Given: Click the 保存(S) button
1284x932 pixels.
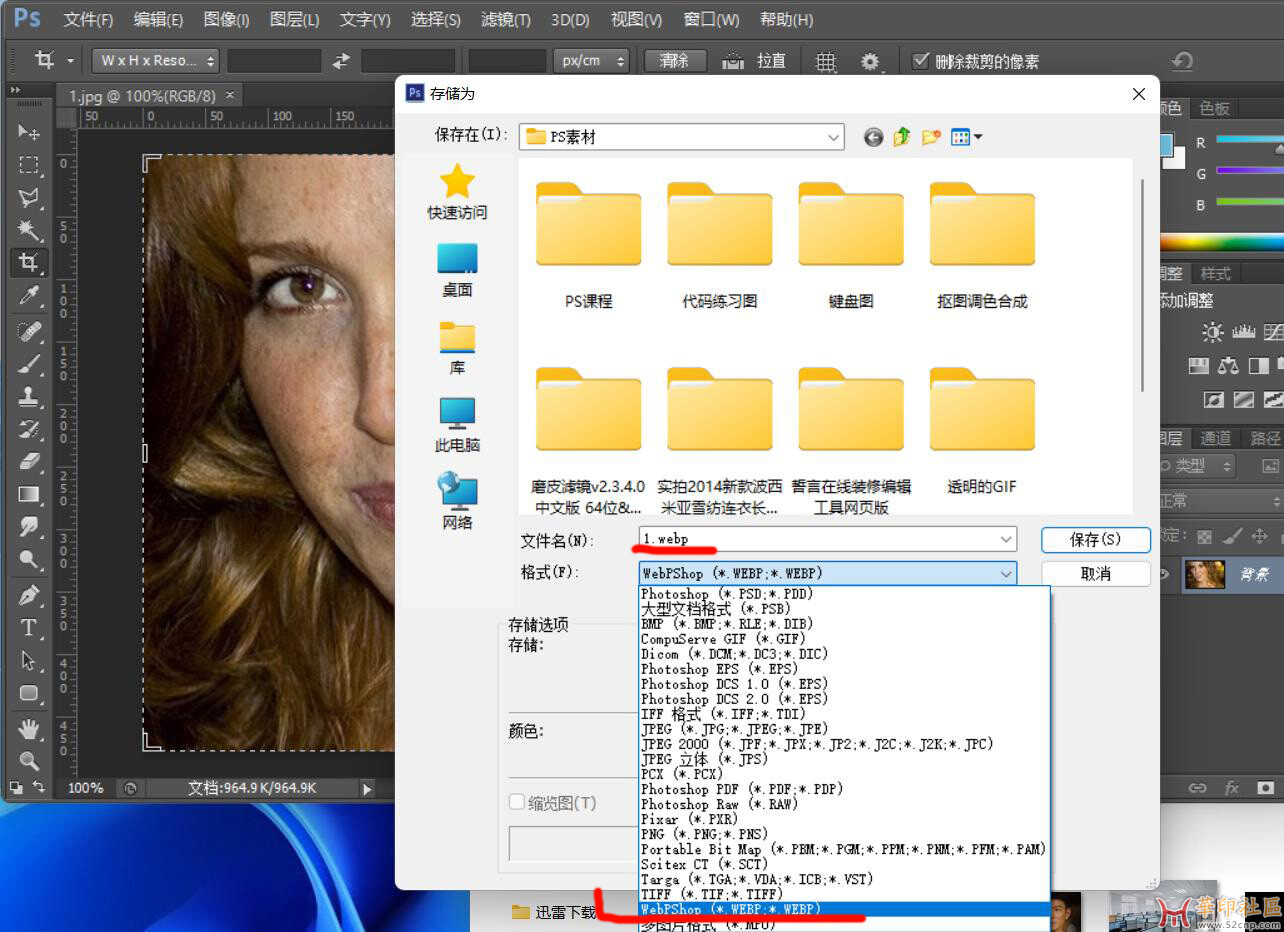Looking at the screenshot, I should 1096,539.
